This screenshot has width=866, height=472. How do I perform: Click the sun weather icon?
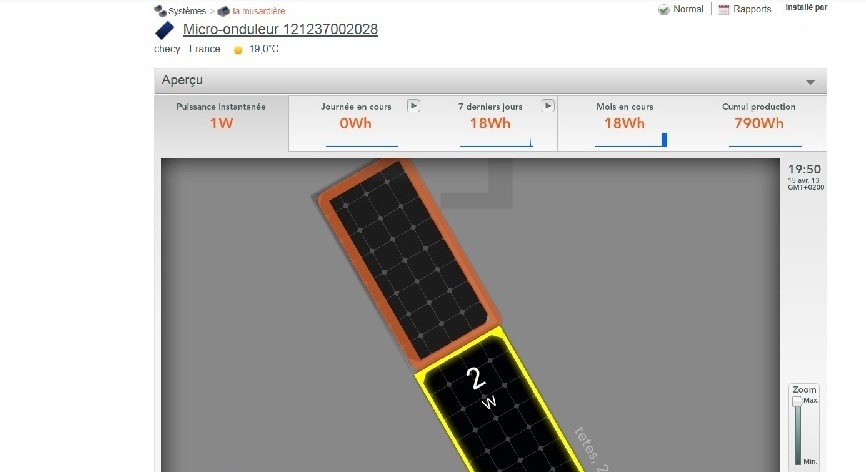tap(239, 49)
